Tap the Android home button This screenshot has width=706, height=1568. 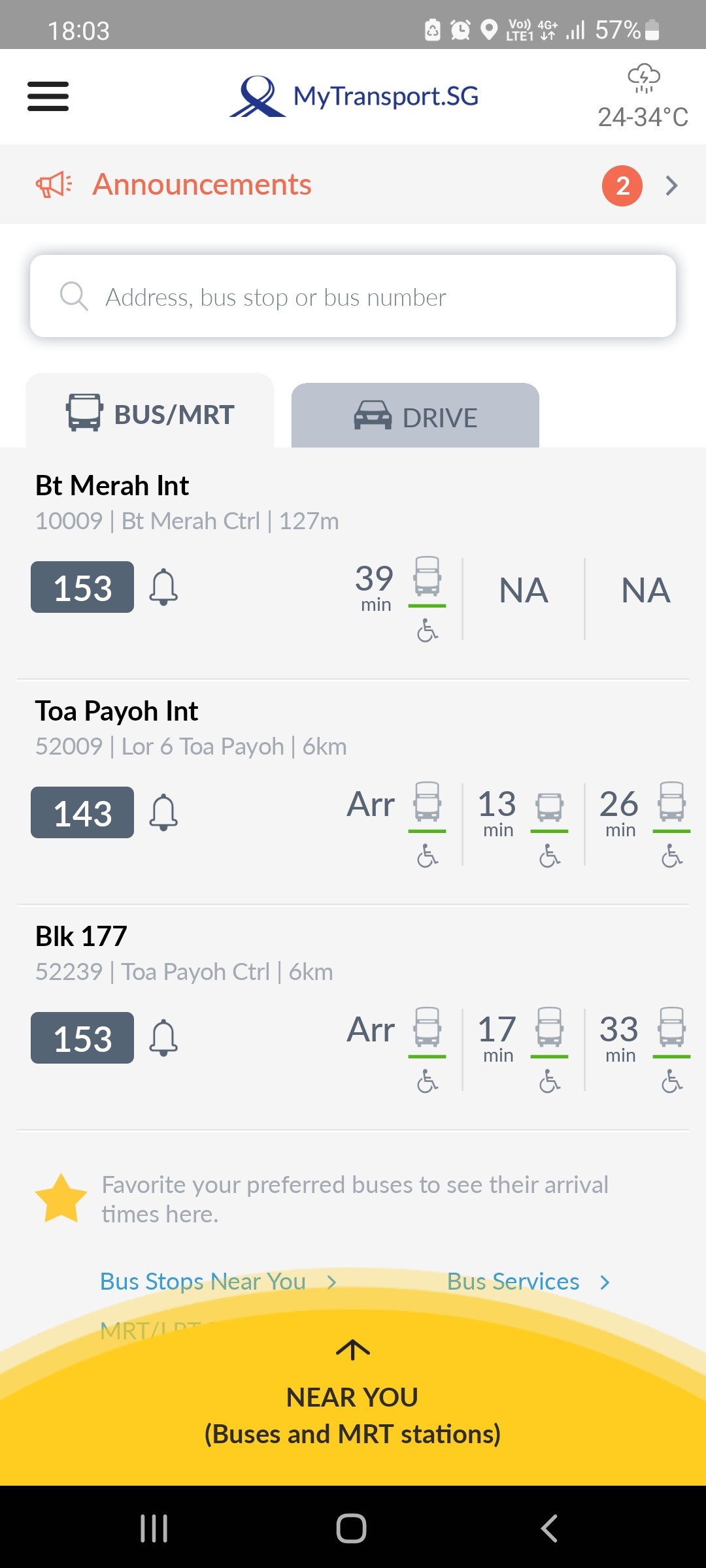[352, 1528]
